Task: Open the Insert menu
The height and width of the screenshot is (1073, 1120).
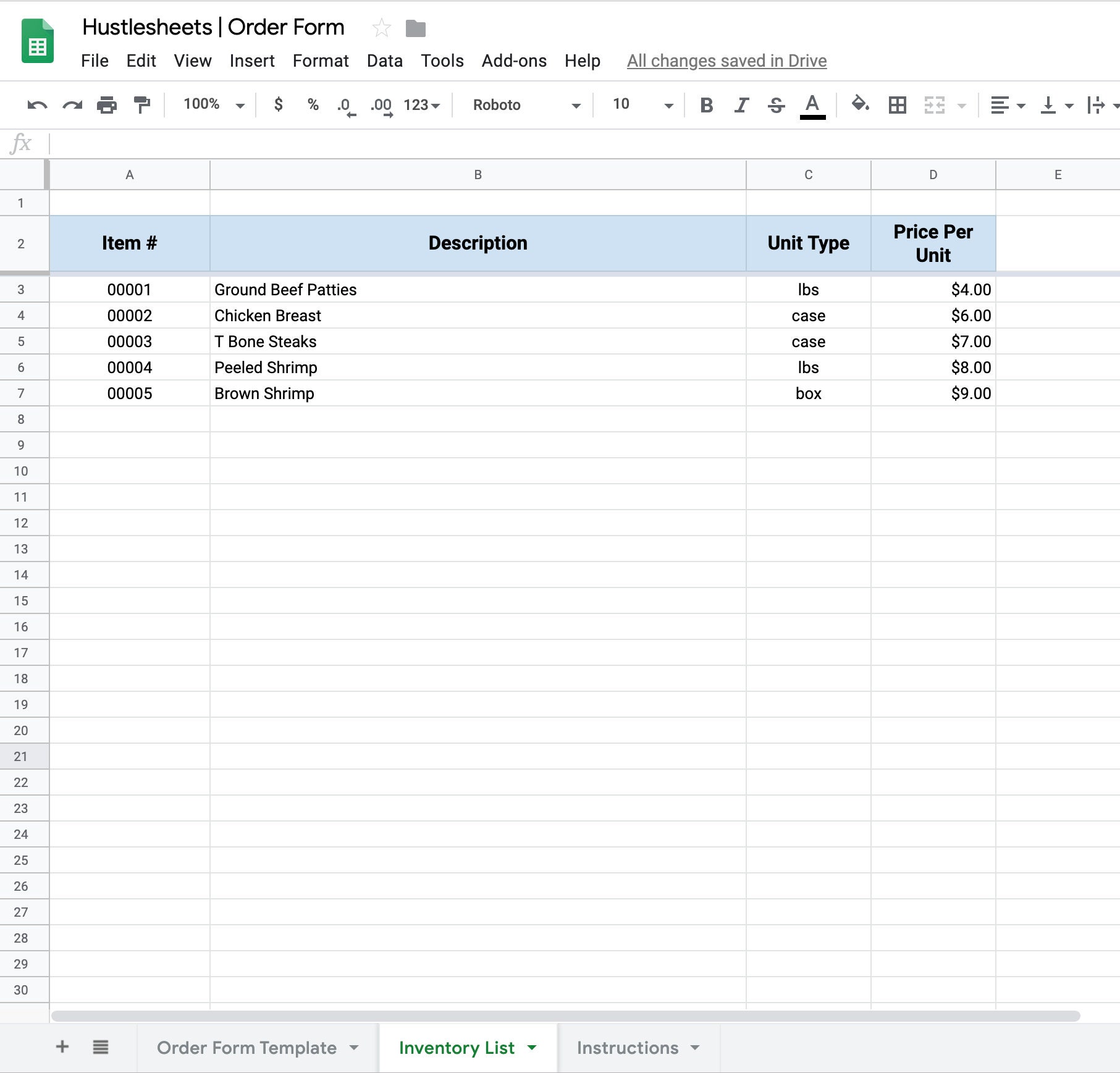Action: pyautogui.click(x=252, y=61)
